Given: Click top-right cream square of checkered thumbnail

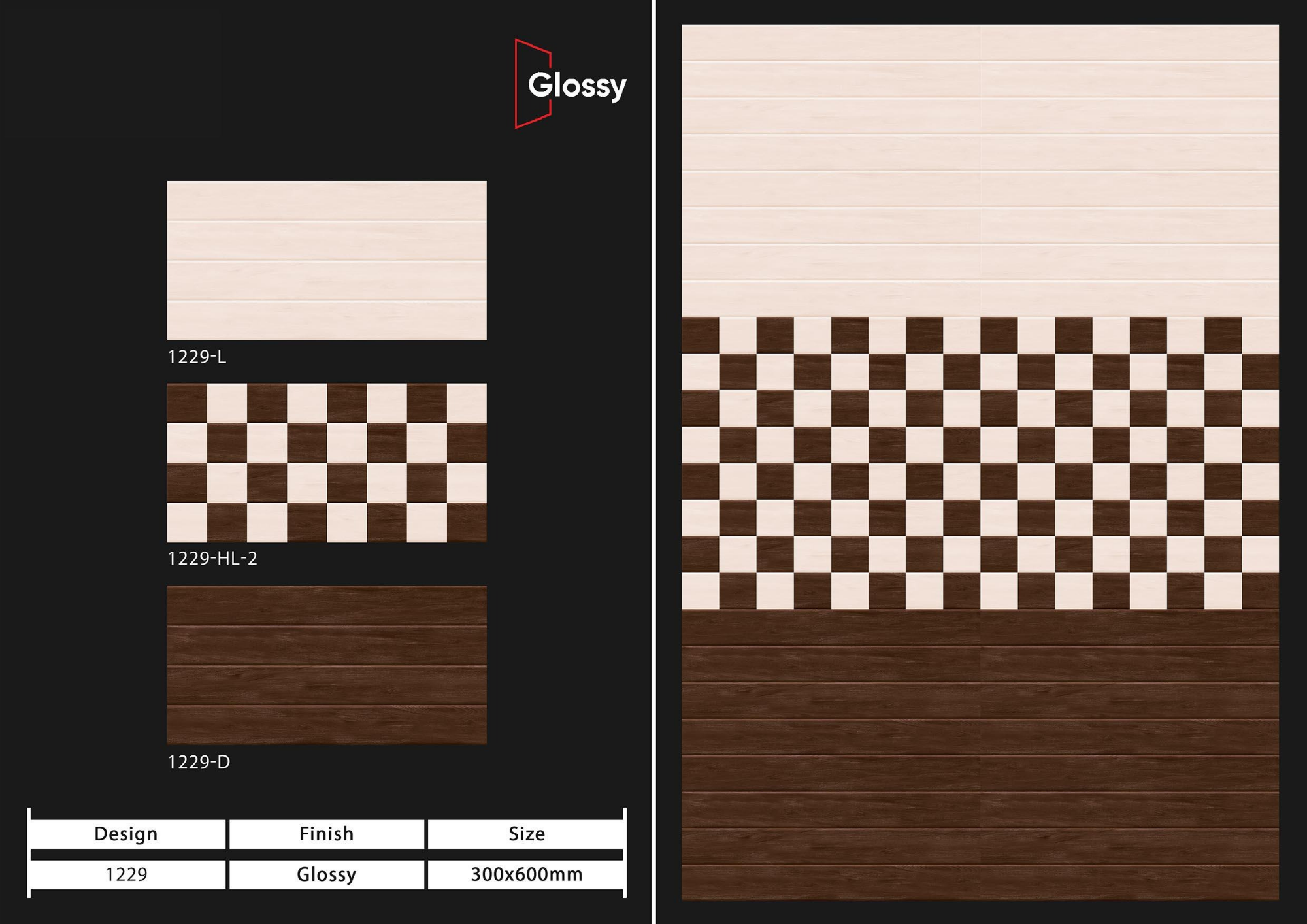Looking at the screenshot, I should click(x=467, y=403).
